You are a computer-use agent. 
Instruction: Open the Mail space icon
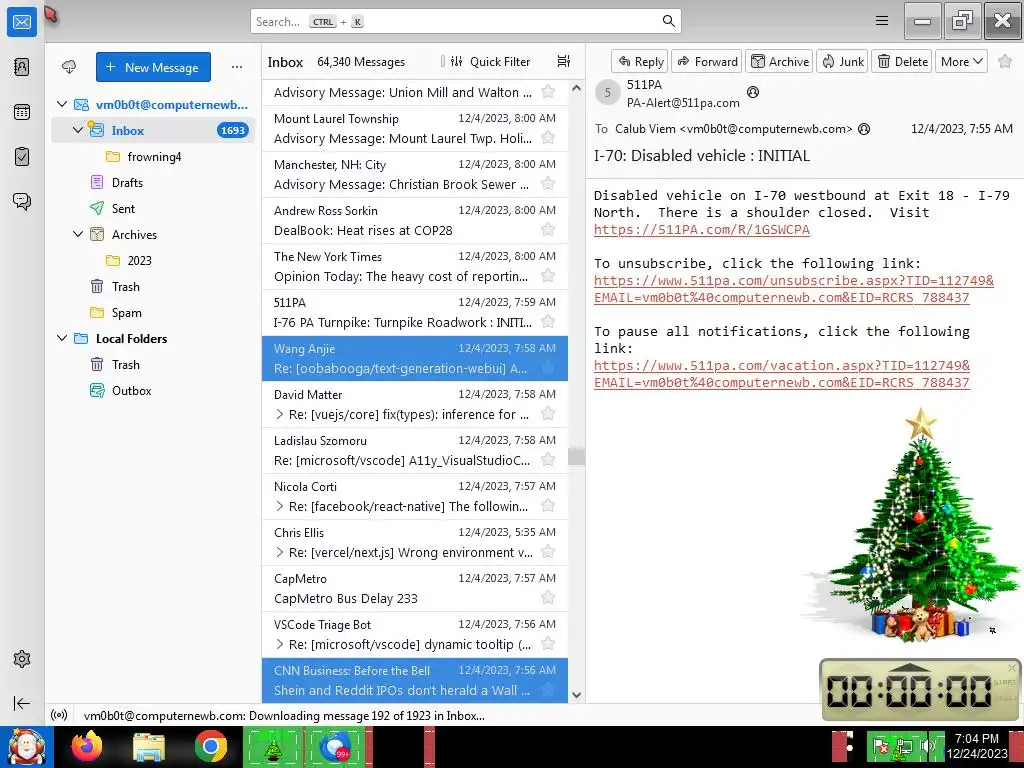[x=22, y=22]
